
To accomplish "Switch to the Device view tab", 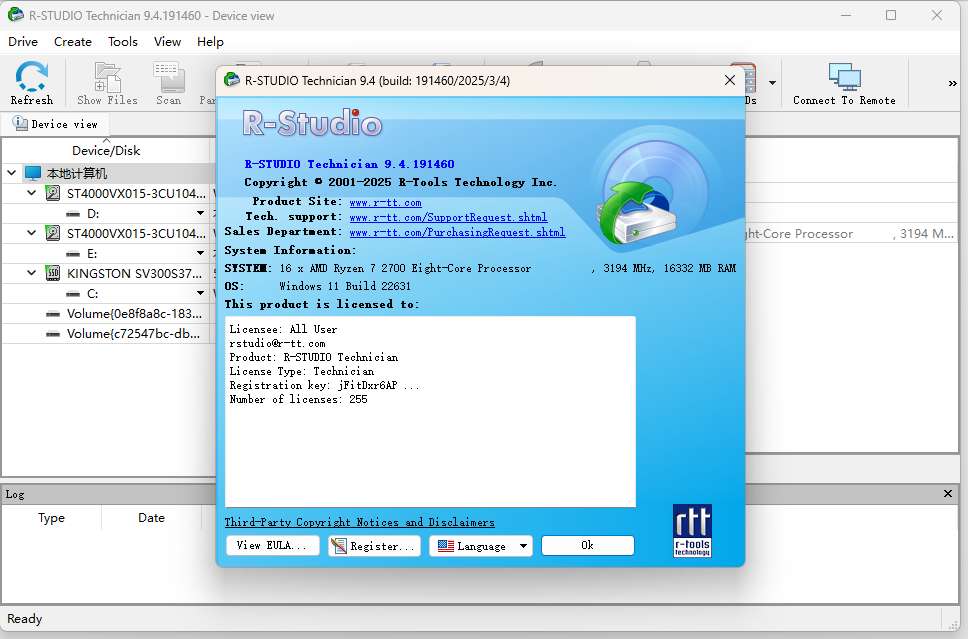I will click(56, 124).
